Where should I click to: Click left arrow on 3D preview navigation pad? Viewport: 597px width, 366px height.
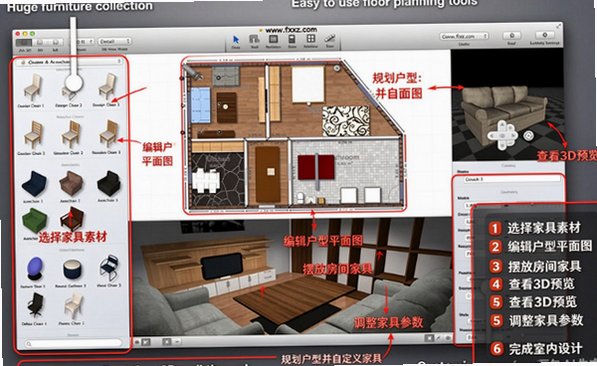493,135
